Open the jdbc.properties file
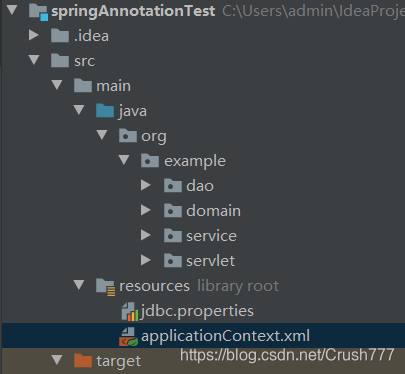This screenshot has height=374, width=405. pos(197,311)
